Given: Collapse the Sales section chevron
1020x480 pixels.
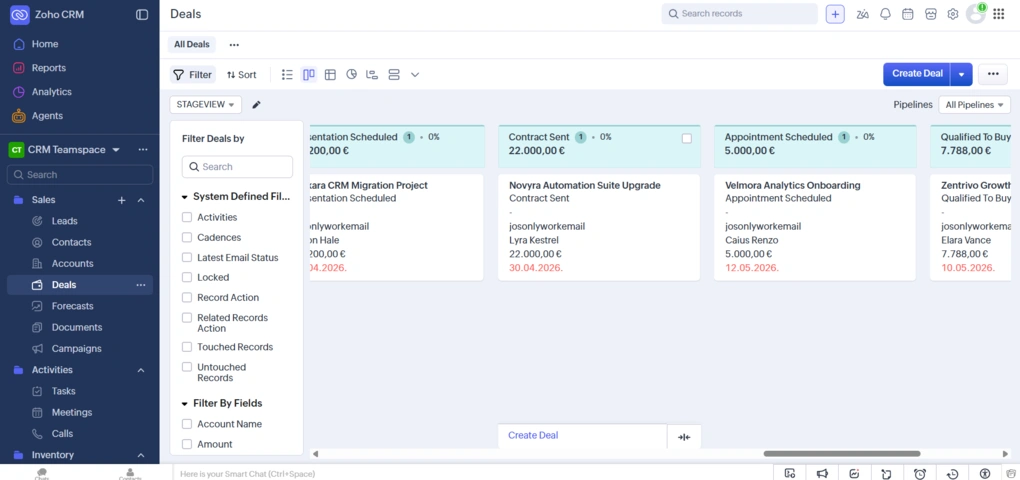Looking at the screenshot, I should tap(141, 200).
